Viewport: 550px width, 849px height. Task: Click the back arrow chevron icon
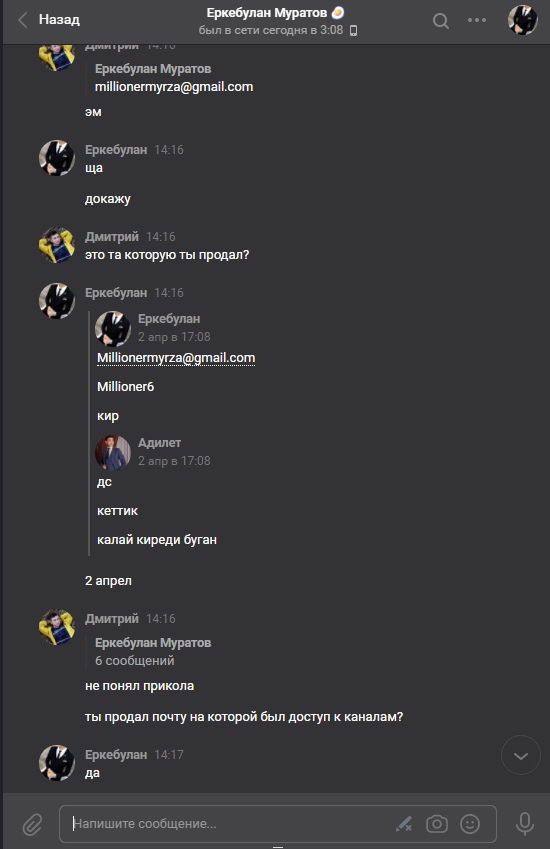pos(23,20)
